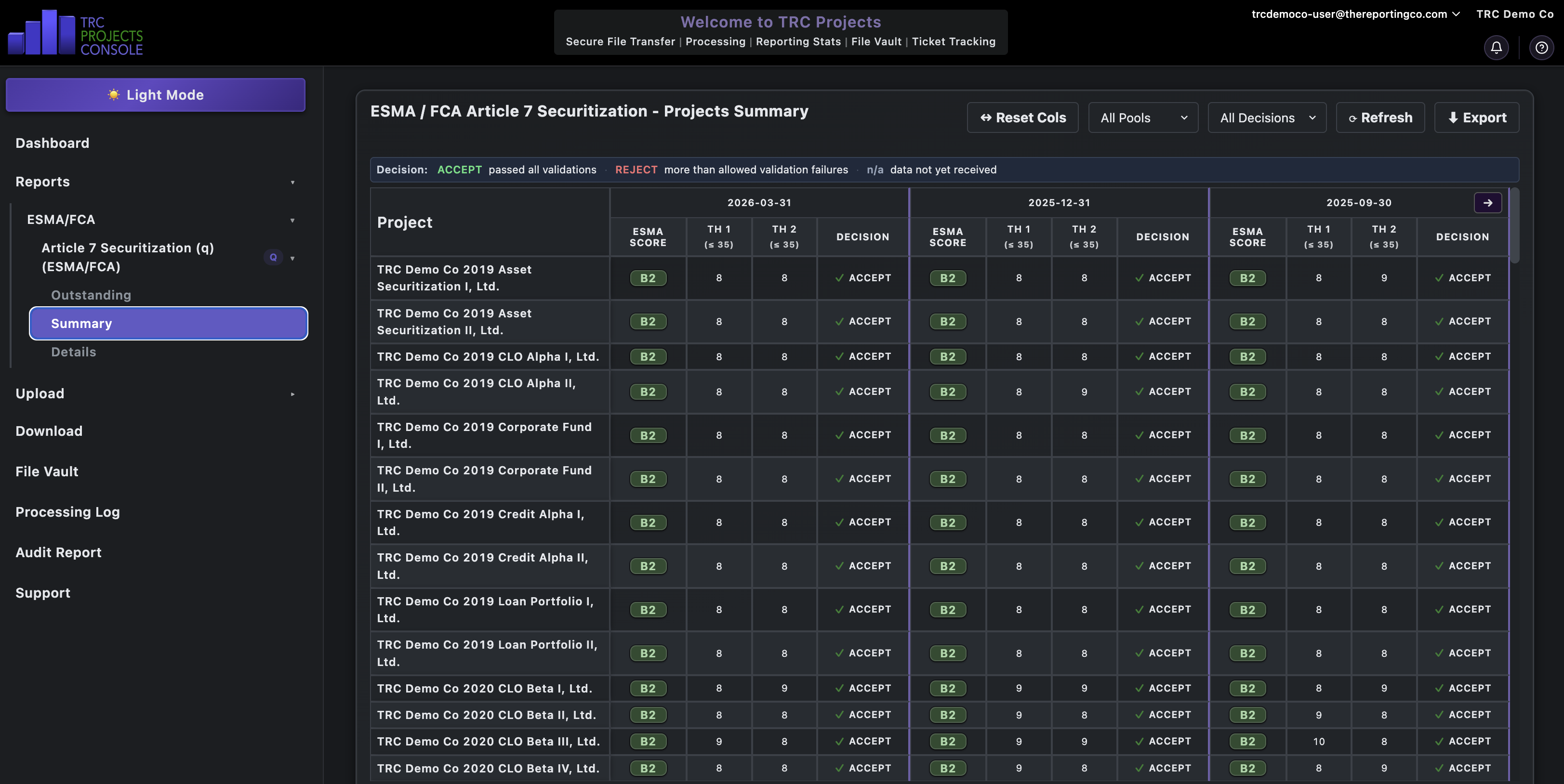Open the File Vault page
1564x784 pixels.
(47, 471)
